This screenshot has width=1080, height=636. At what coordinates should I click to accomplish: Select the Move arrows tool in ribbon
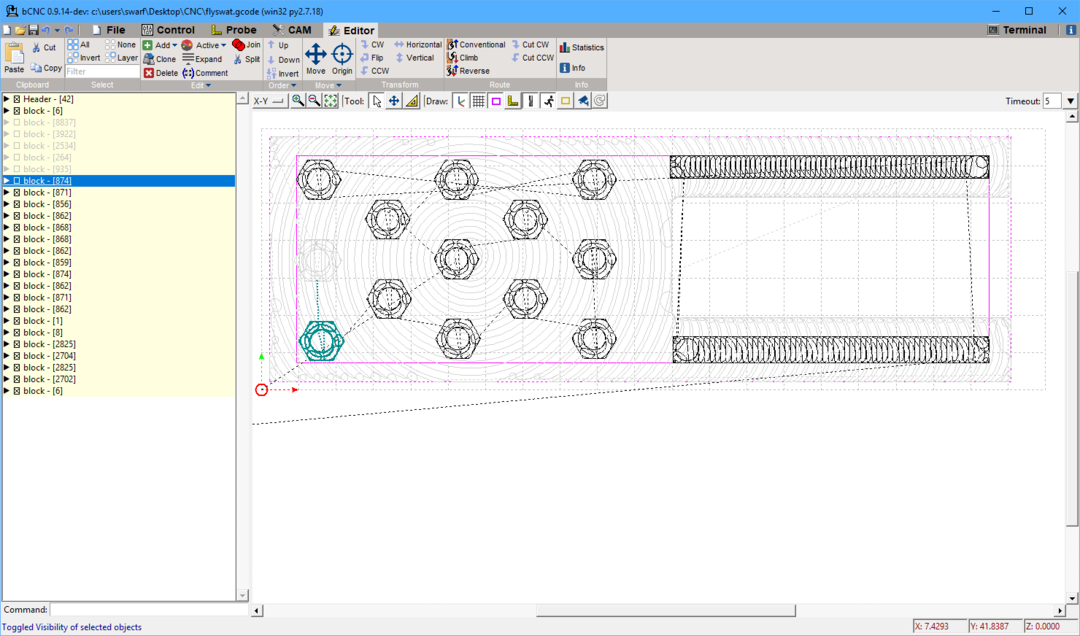tap(315, 54)
